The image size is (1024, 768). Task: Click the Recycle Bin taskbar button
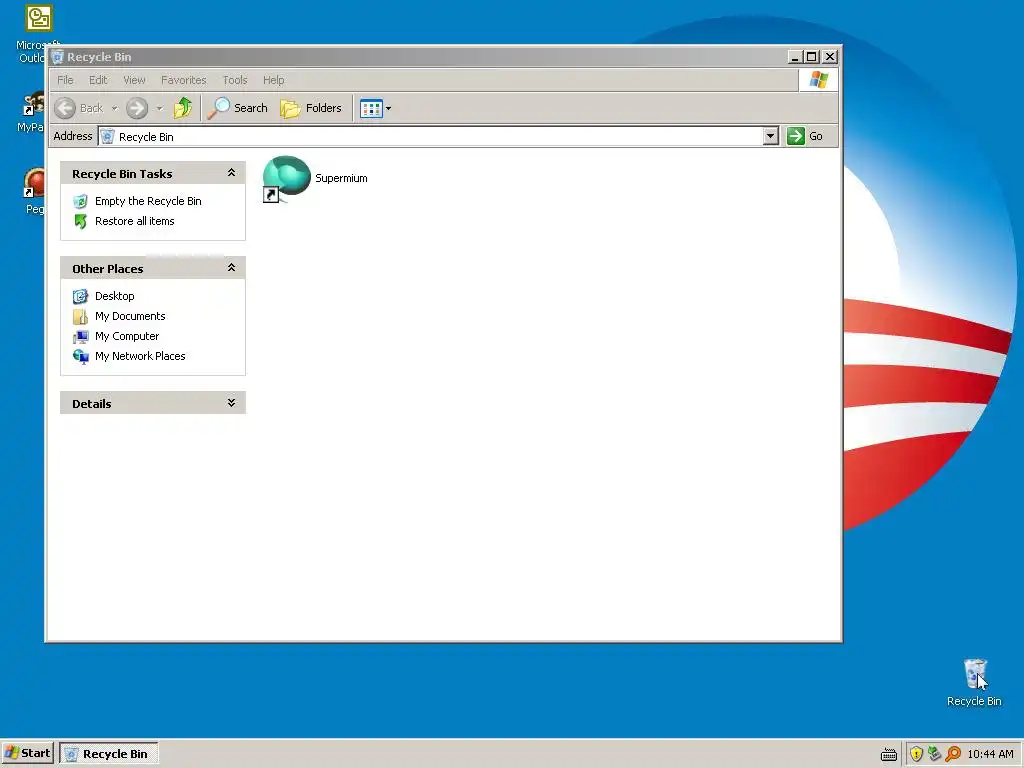point(108,754)
